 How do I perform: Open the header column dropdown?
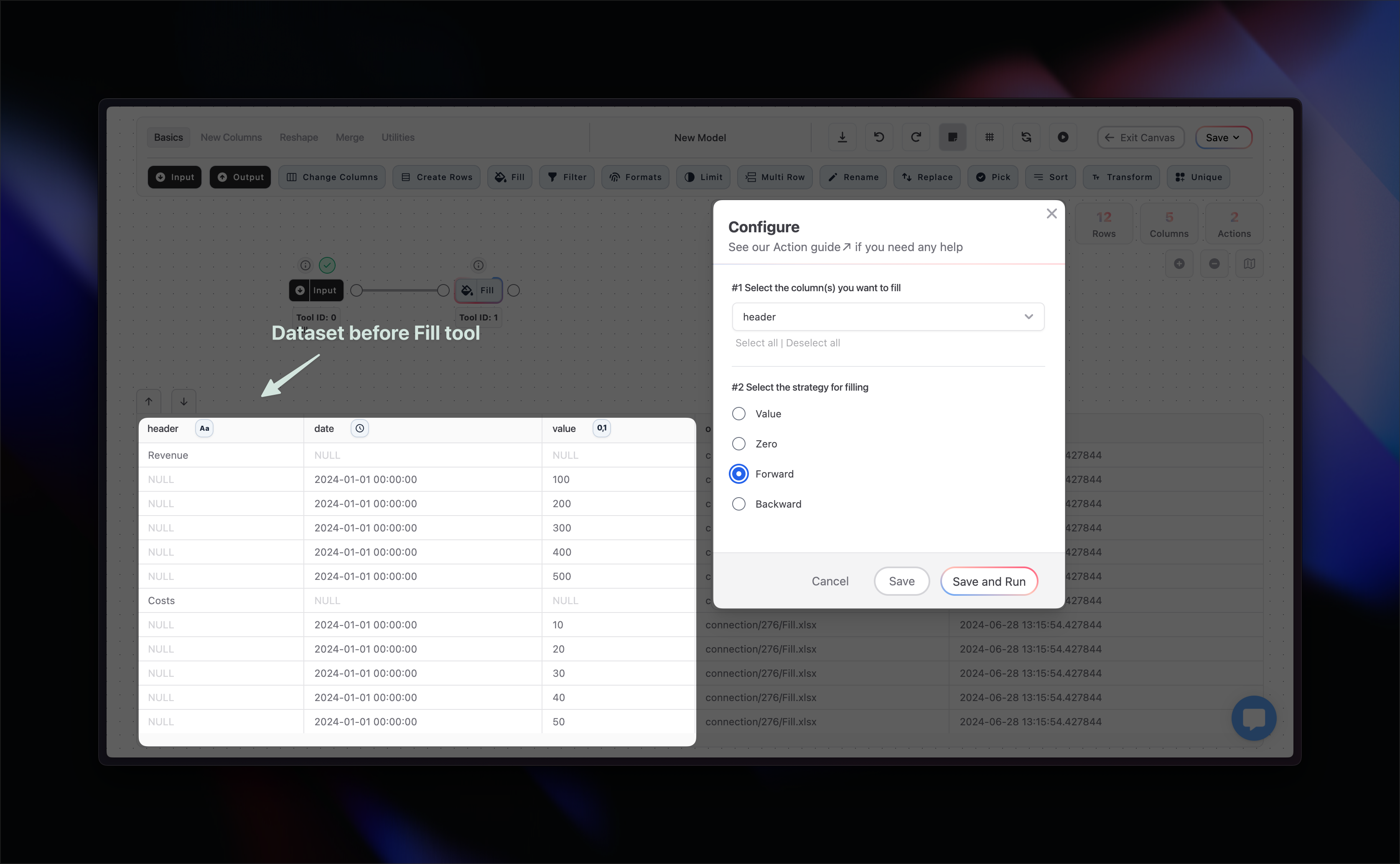click(887, 317)
